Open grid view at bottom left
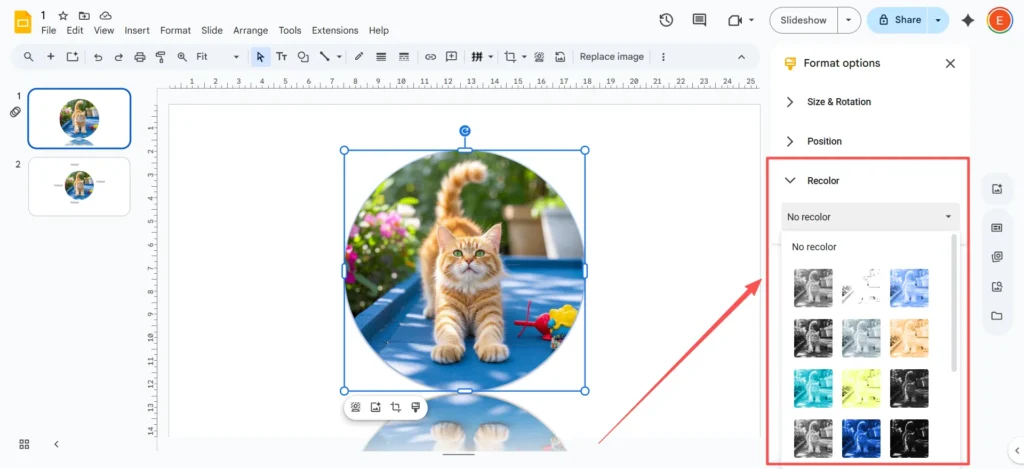Viewport: 1024px width, 469px height. (x=24, y=444)
